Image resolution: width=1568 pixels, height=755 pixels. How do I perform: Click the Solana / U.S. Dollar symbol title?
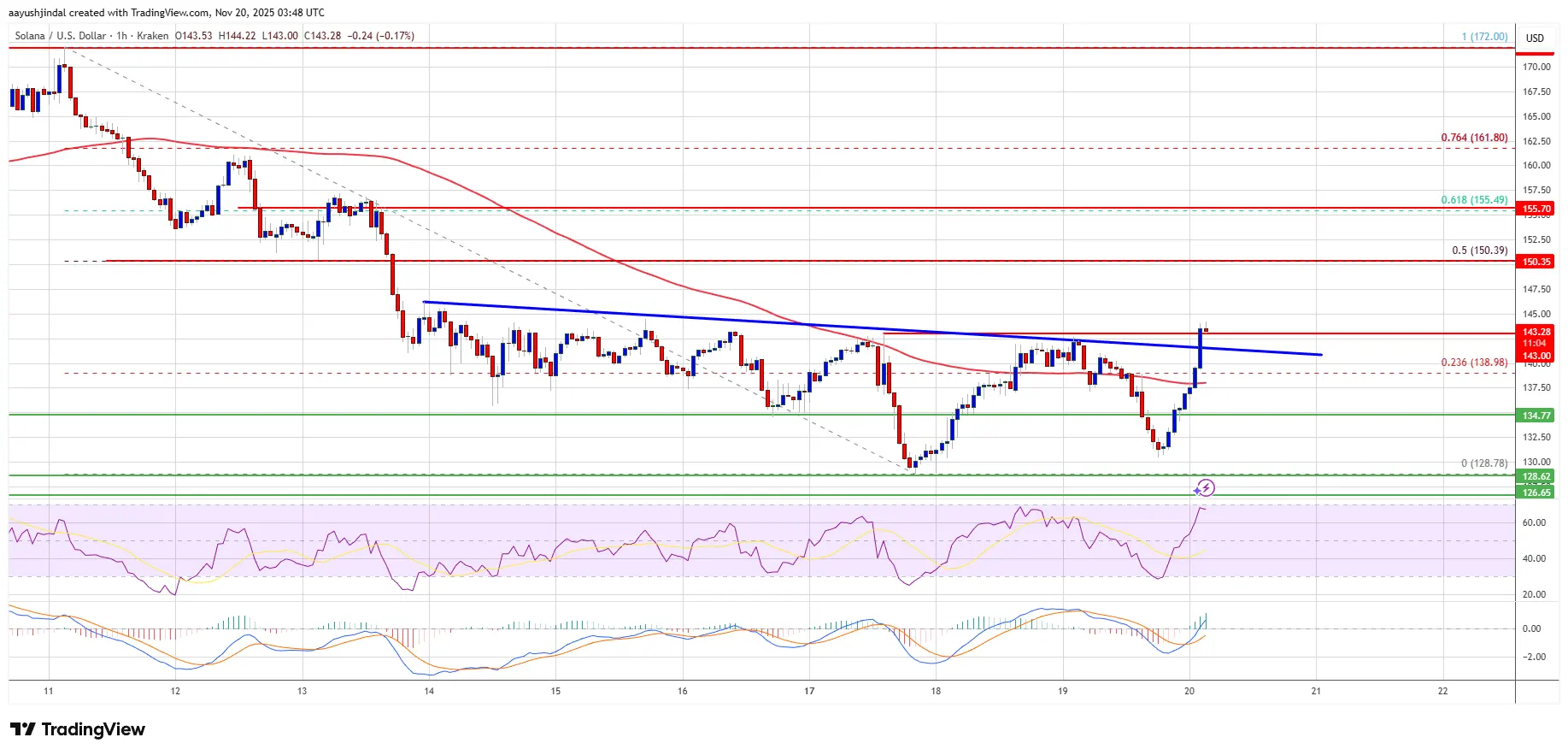pos(60,36)
